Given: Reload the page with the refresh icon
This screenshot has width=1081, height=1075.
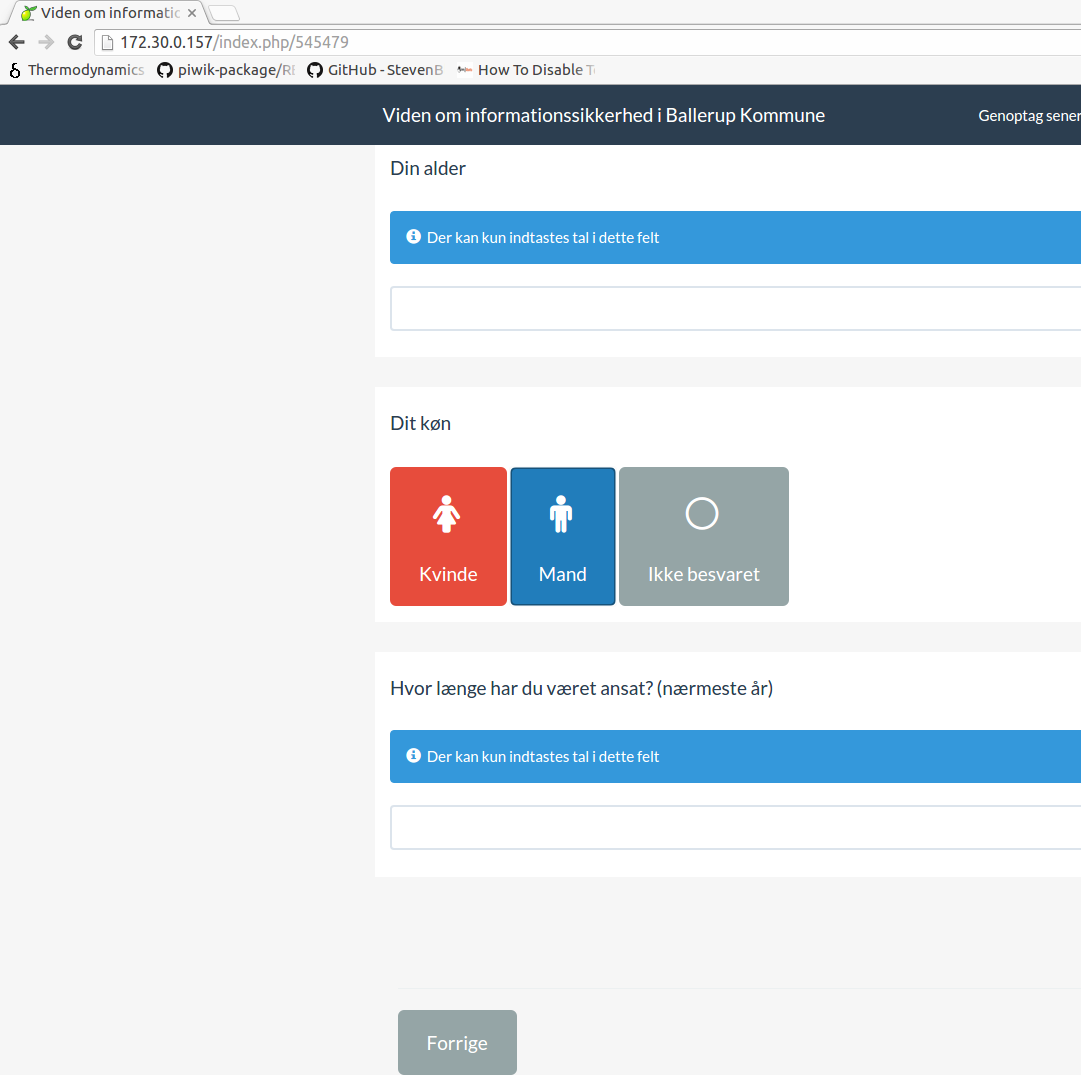Looking at the screenshot, I should [x=74, y=42].
